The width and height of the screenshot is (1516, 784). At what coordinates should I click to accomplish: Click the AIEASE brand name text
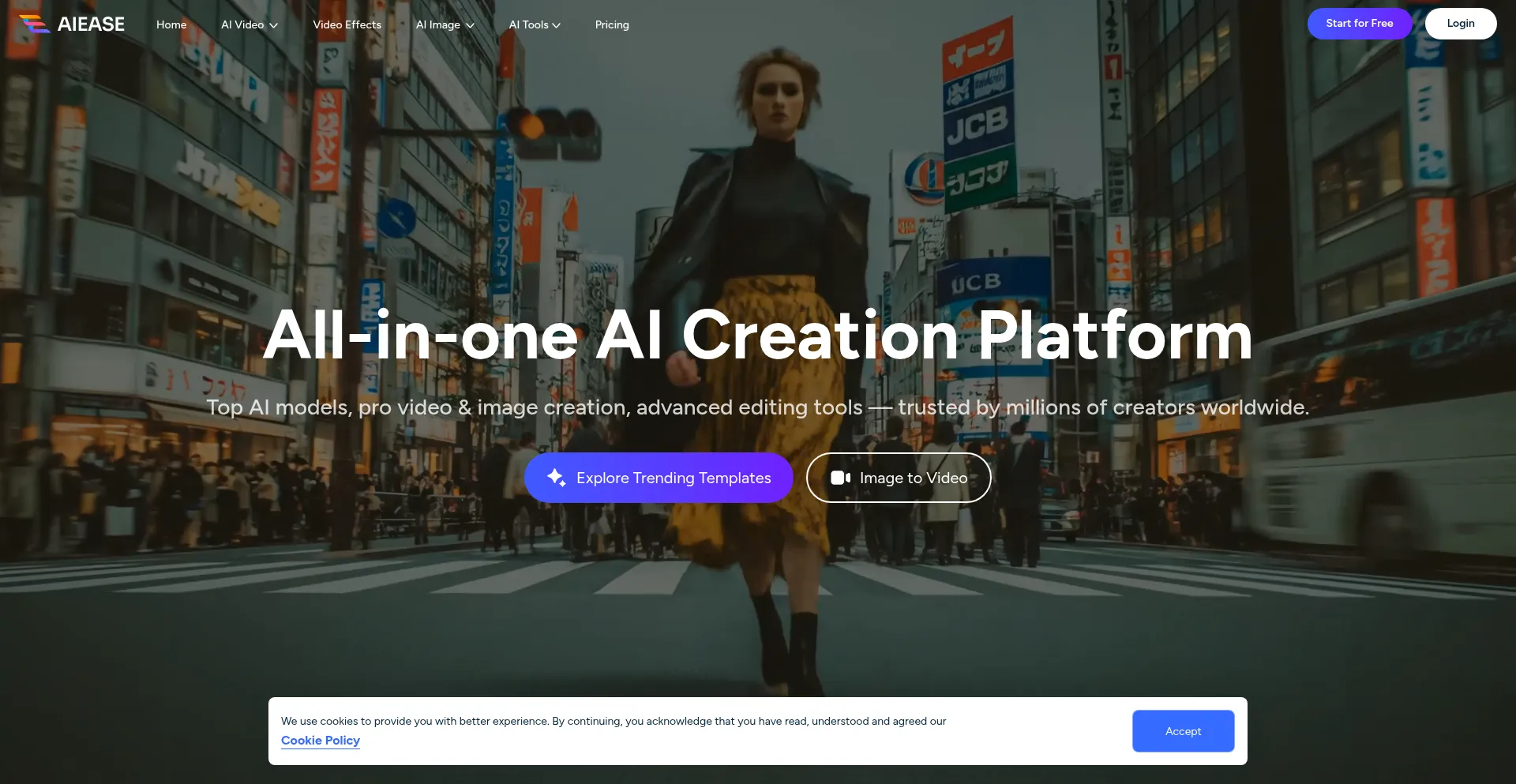tap(91, 24)
